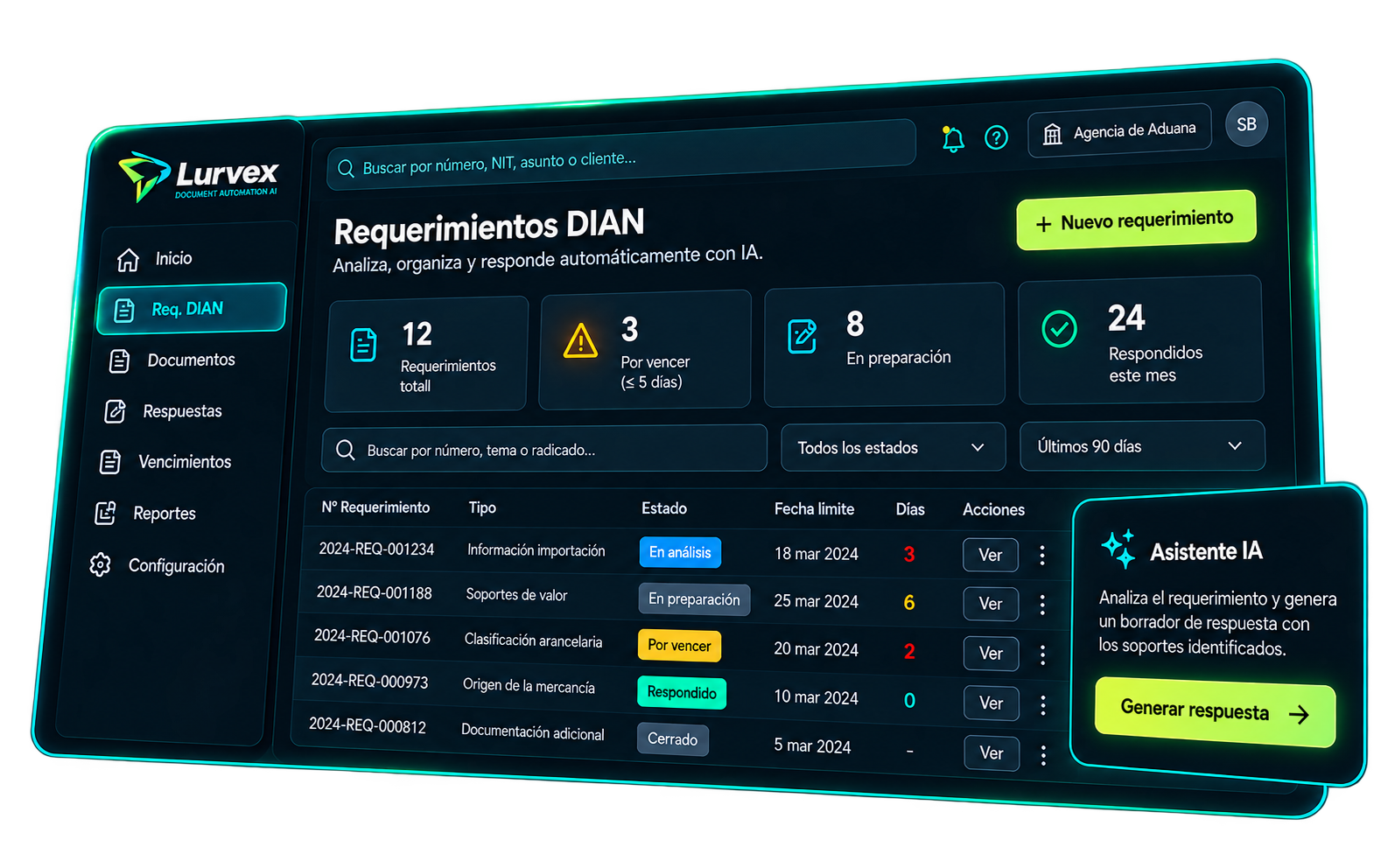This screenshot has width=1388, height=868.
Task: Click the Estado column header
Action: tap(664, 508)
